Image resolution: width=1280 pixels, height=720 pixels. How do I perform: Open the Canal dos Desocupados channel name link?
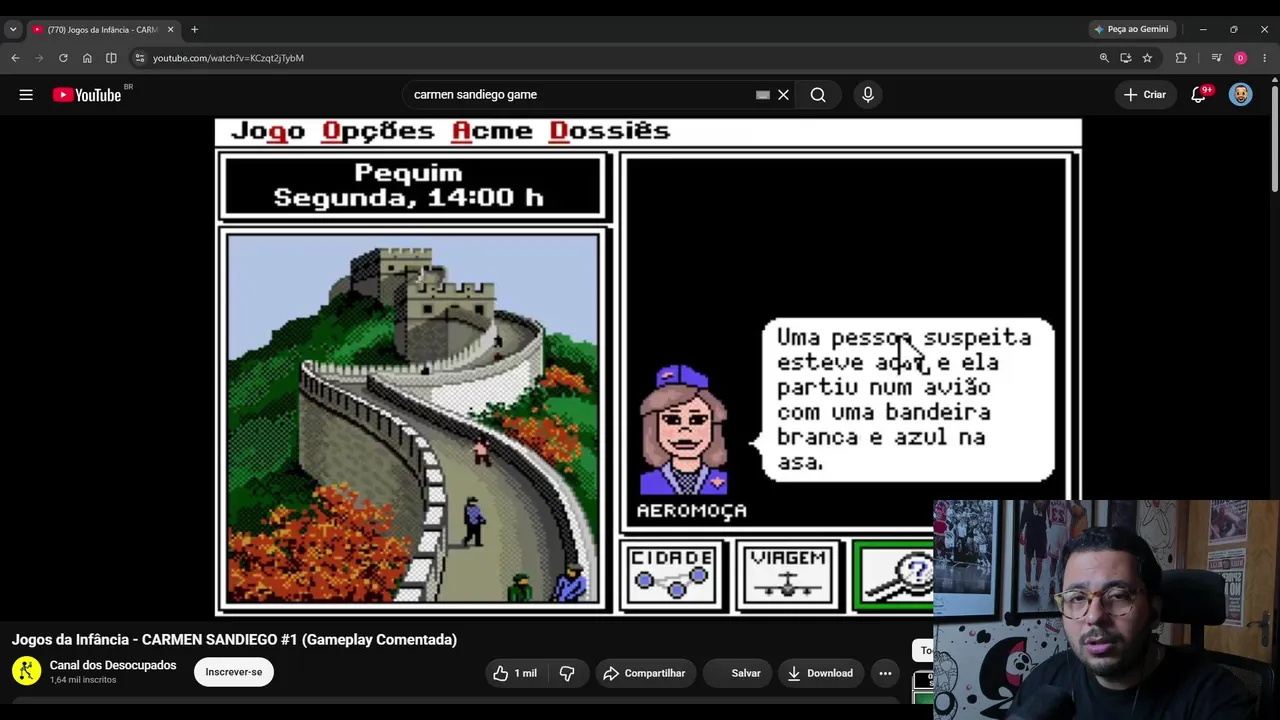tap(113, 665)
